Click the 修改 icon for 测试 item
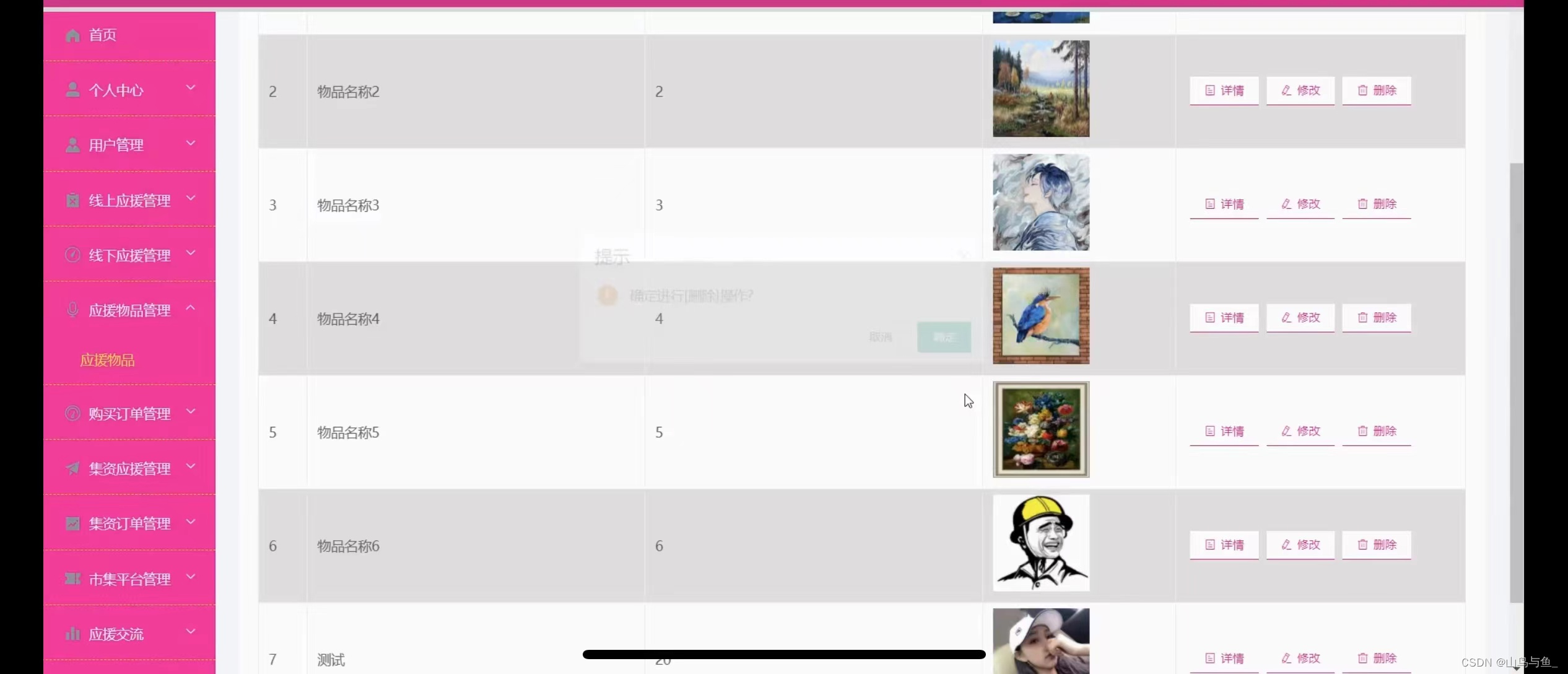Screen dimensions: 1568x674 (1300, 658)
